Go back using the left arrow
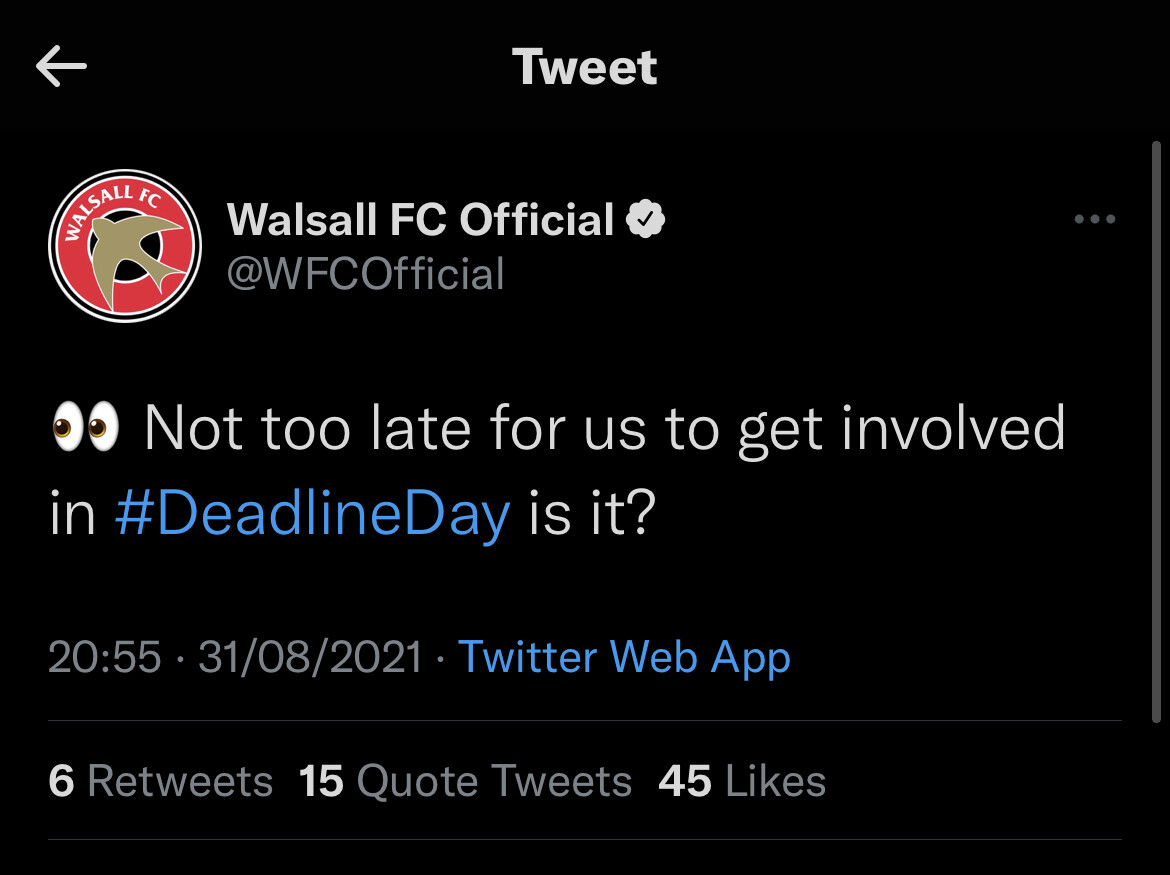Viewport: 1170px width, 875px height. (61, 66)
